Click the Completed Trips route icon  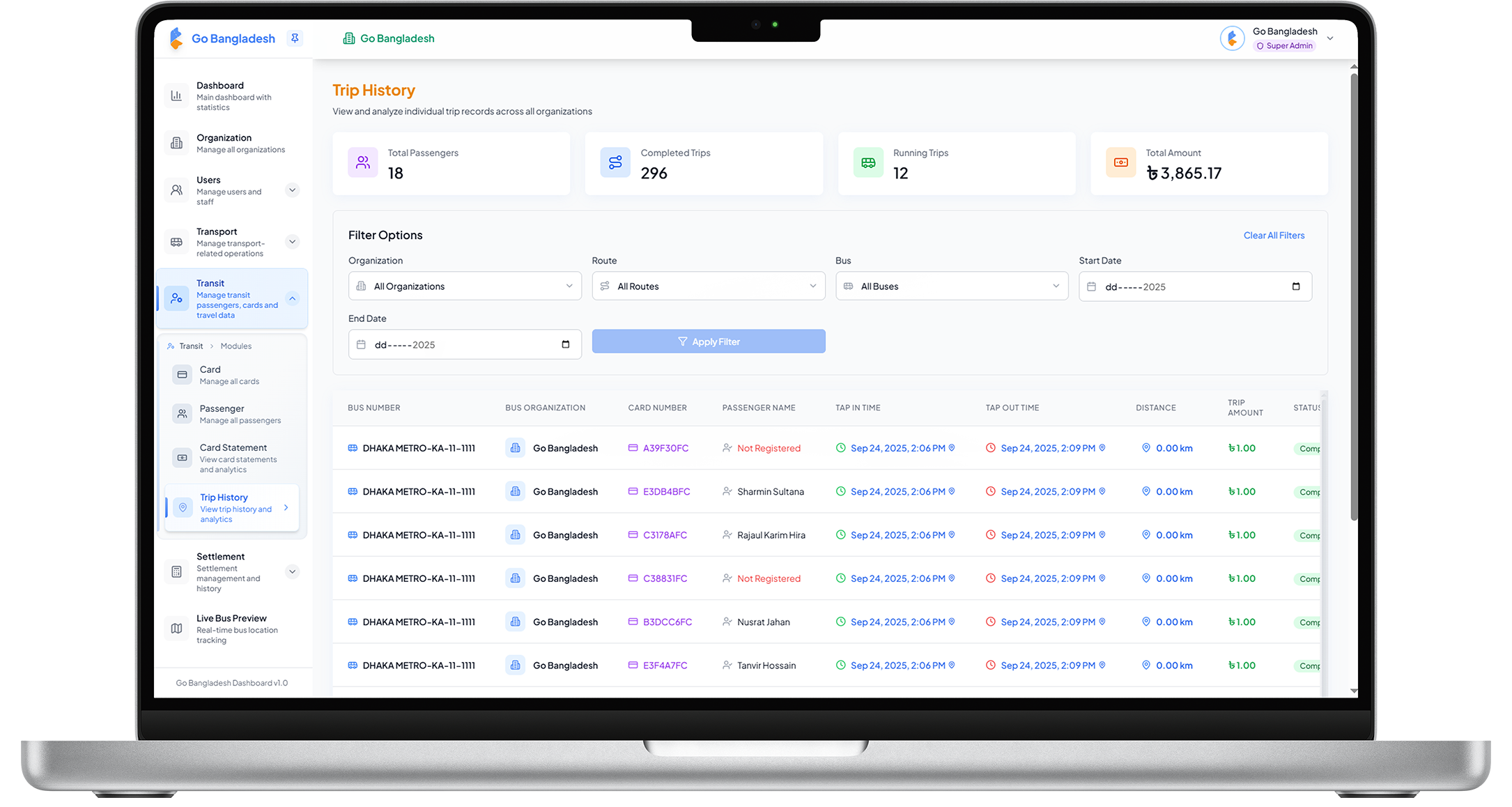pos(615,162)
